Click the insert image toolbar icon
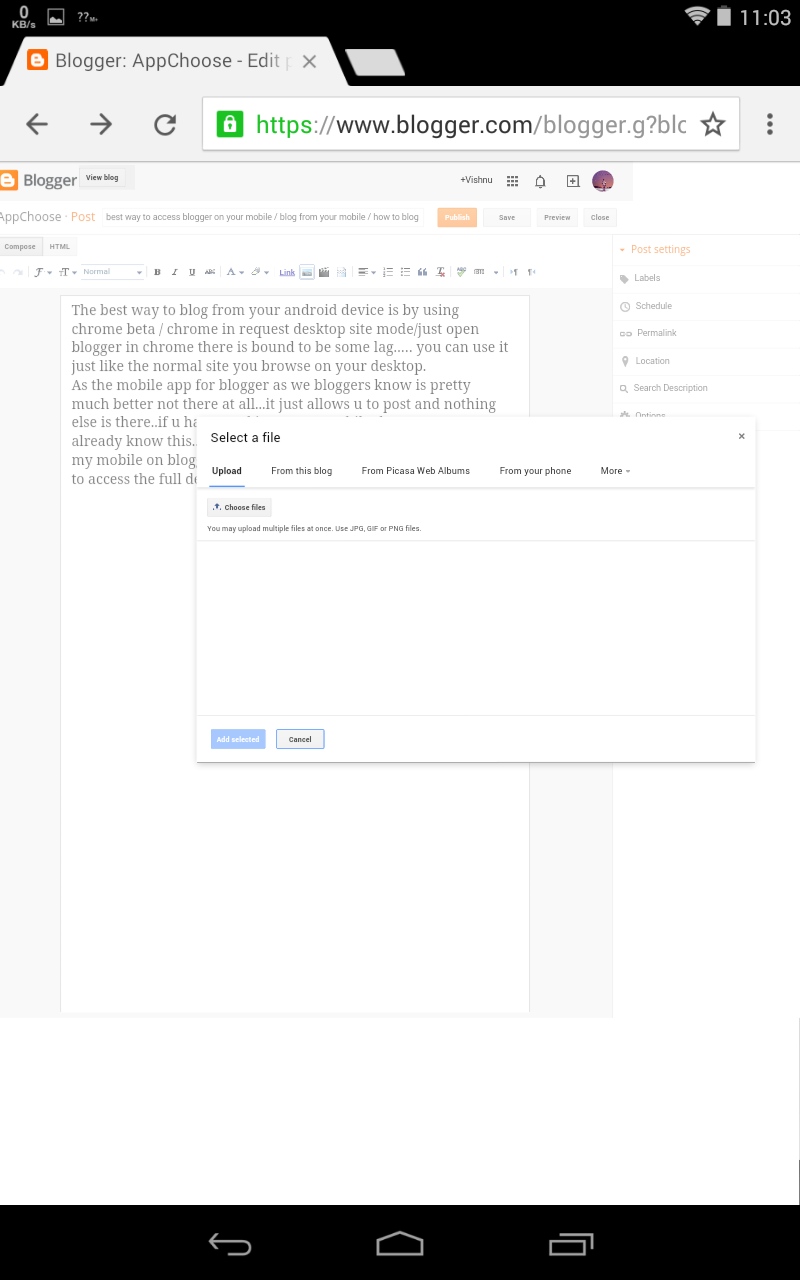800x1280 pixels. [307, 272]
